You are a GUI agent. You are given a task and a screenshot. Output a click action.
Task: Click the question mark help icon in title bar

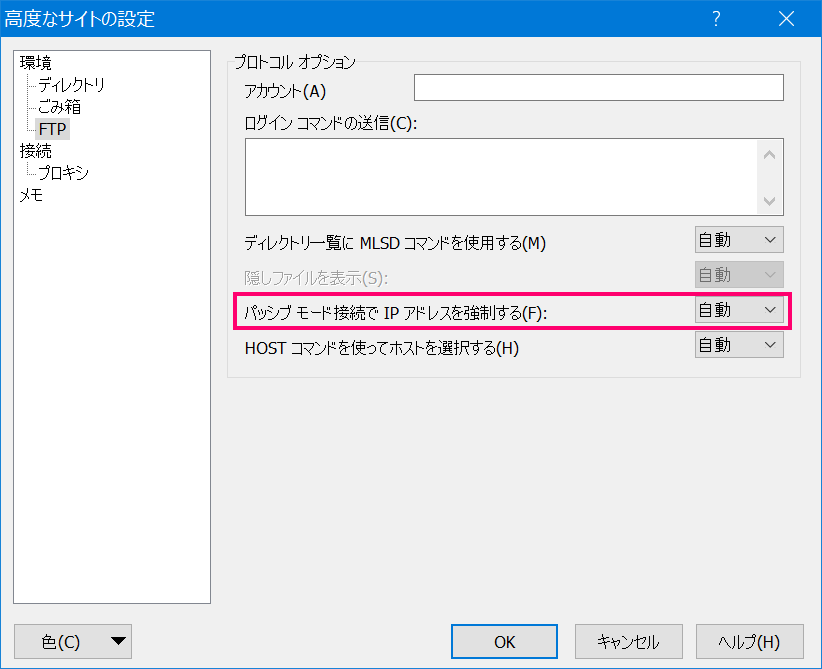[x=716, y=19]
